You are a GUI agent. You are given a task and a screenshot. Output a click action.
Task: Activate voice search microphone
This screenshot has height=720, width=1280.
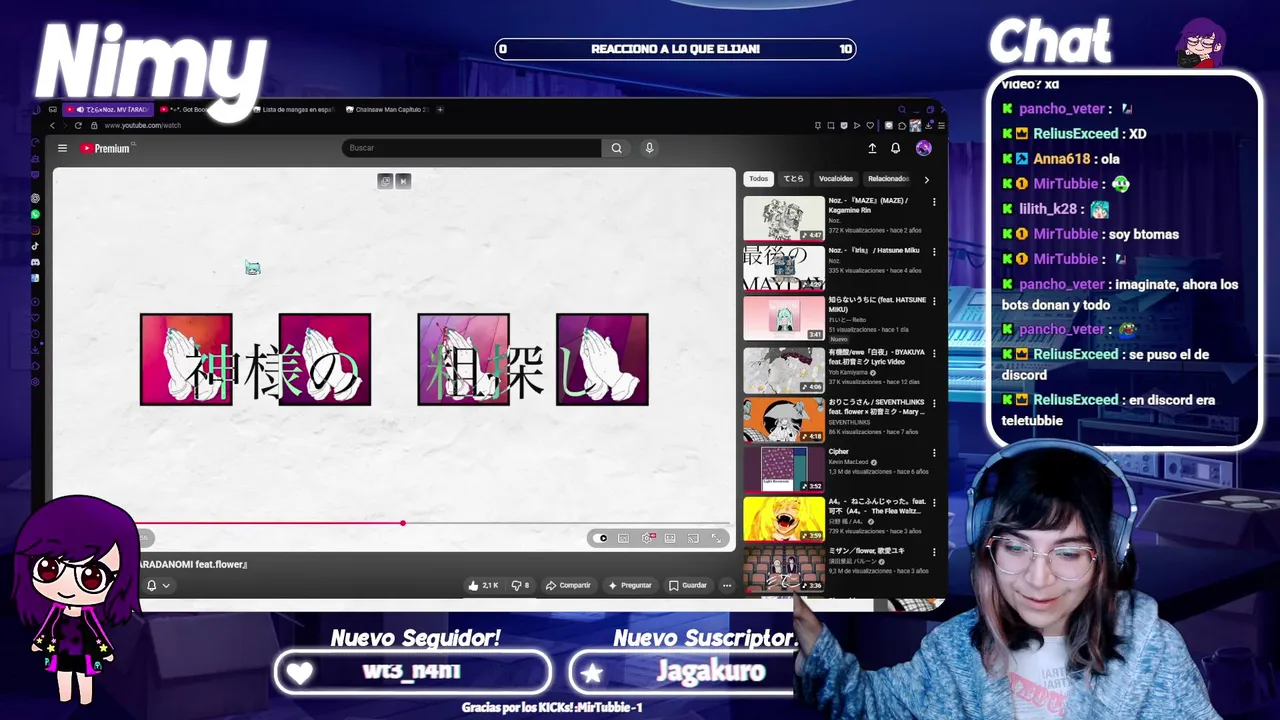649,148
